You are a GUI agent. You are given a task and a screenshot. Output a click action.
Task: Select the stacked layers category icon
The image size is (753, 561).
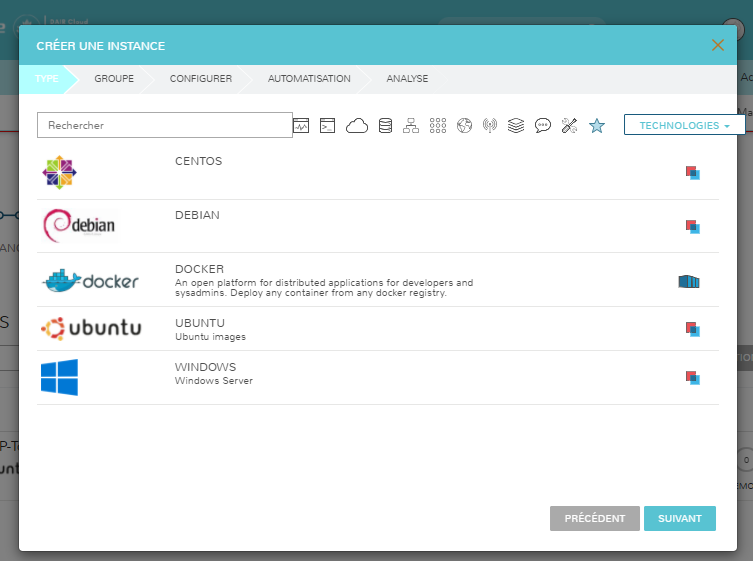coord(516,125)
